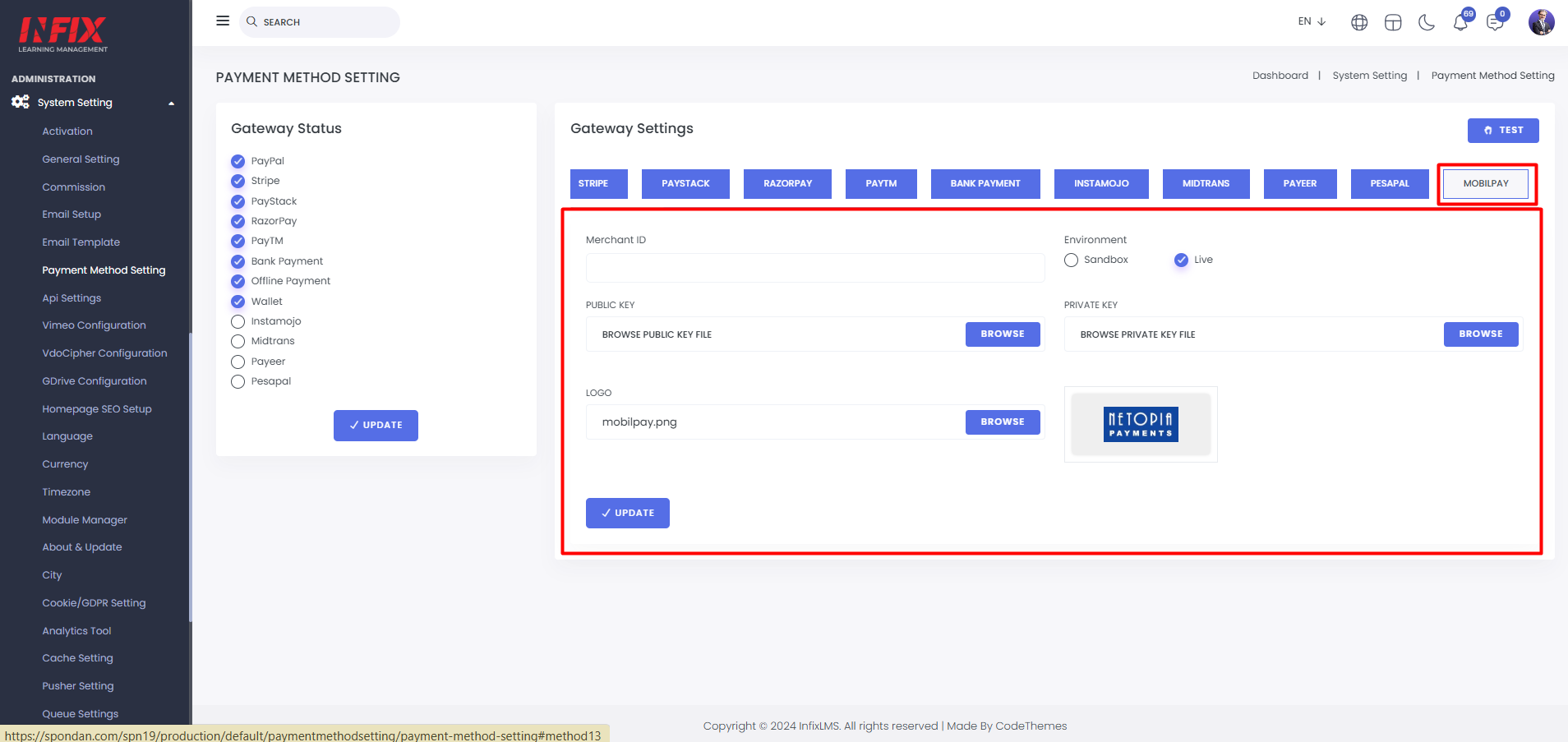Switch to the Stripe tab
1568x742 pixels.
click(599, 184)
